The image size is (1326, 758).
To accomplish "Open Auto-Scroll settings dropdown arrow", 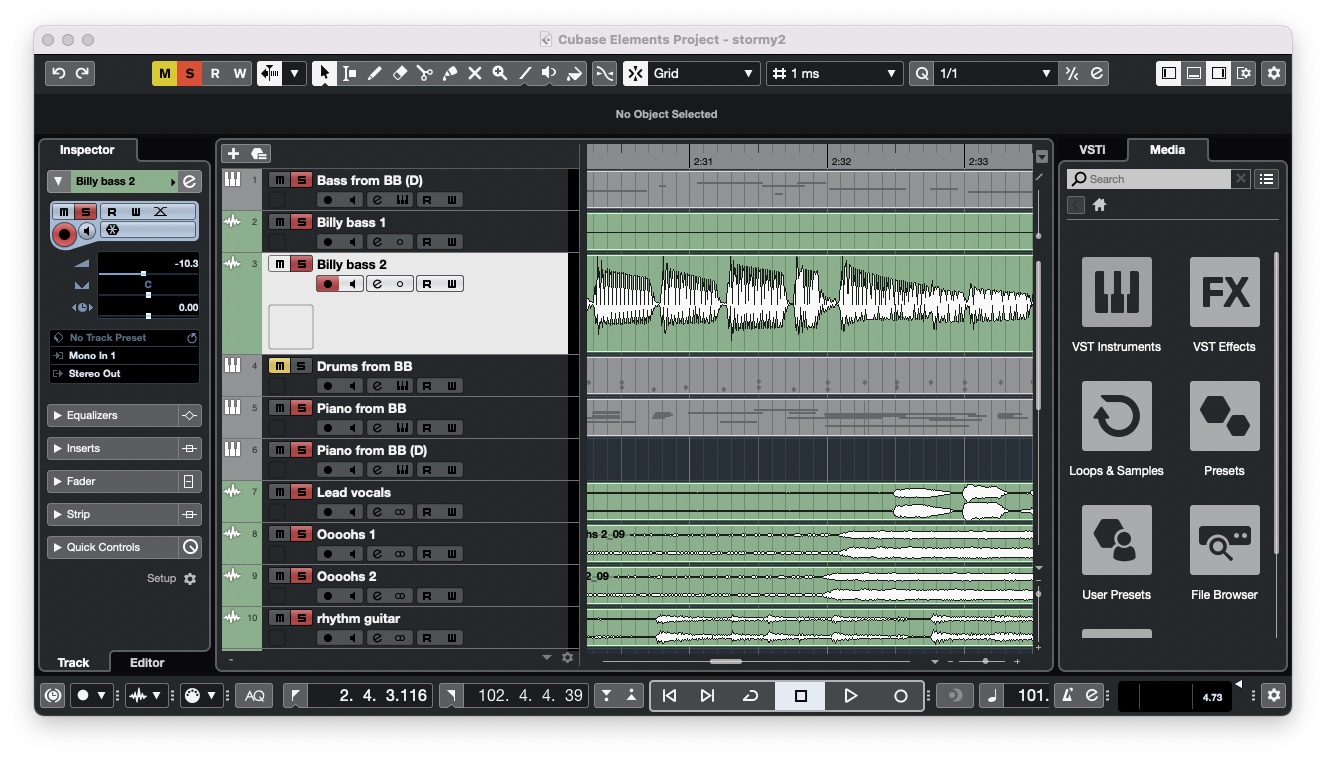I will (x=294, y=74).
